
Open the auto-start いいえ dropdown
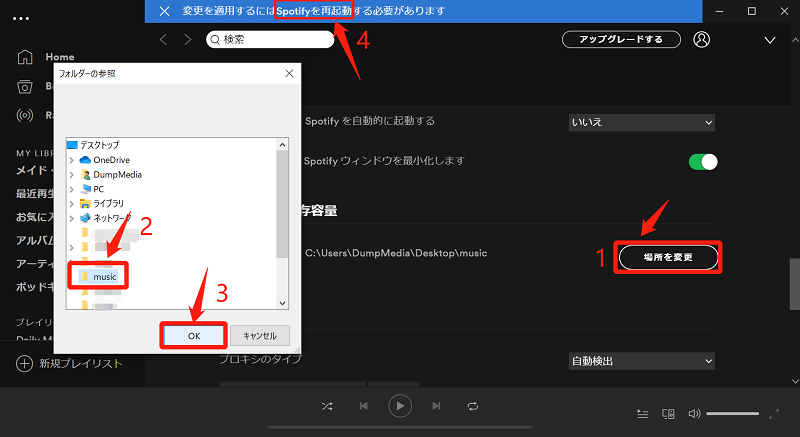point(641,122)
